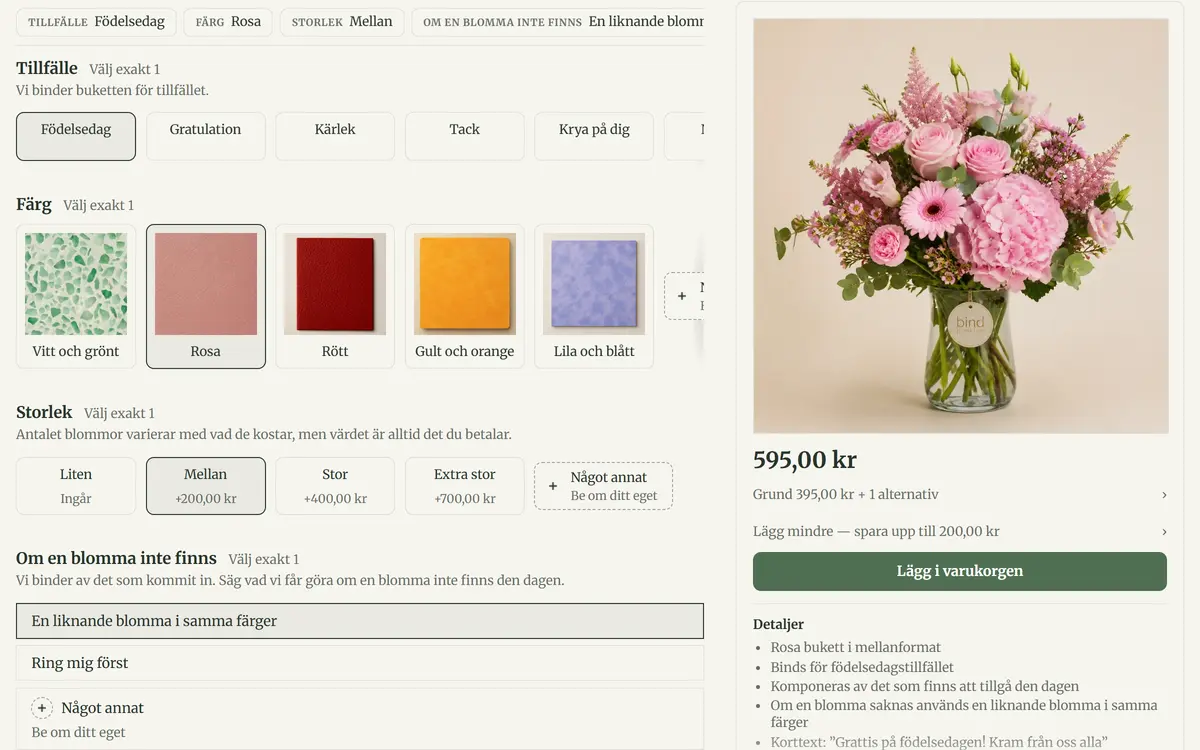
Task: Click the Detaljer heading
Action: 778,624
